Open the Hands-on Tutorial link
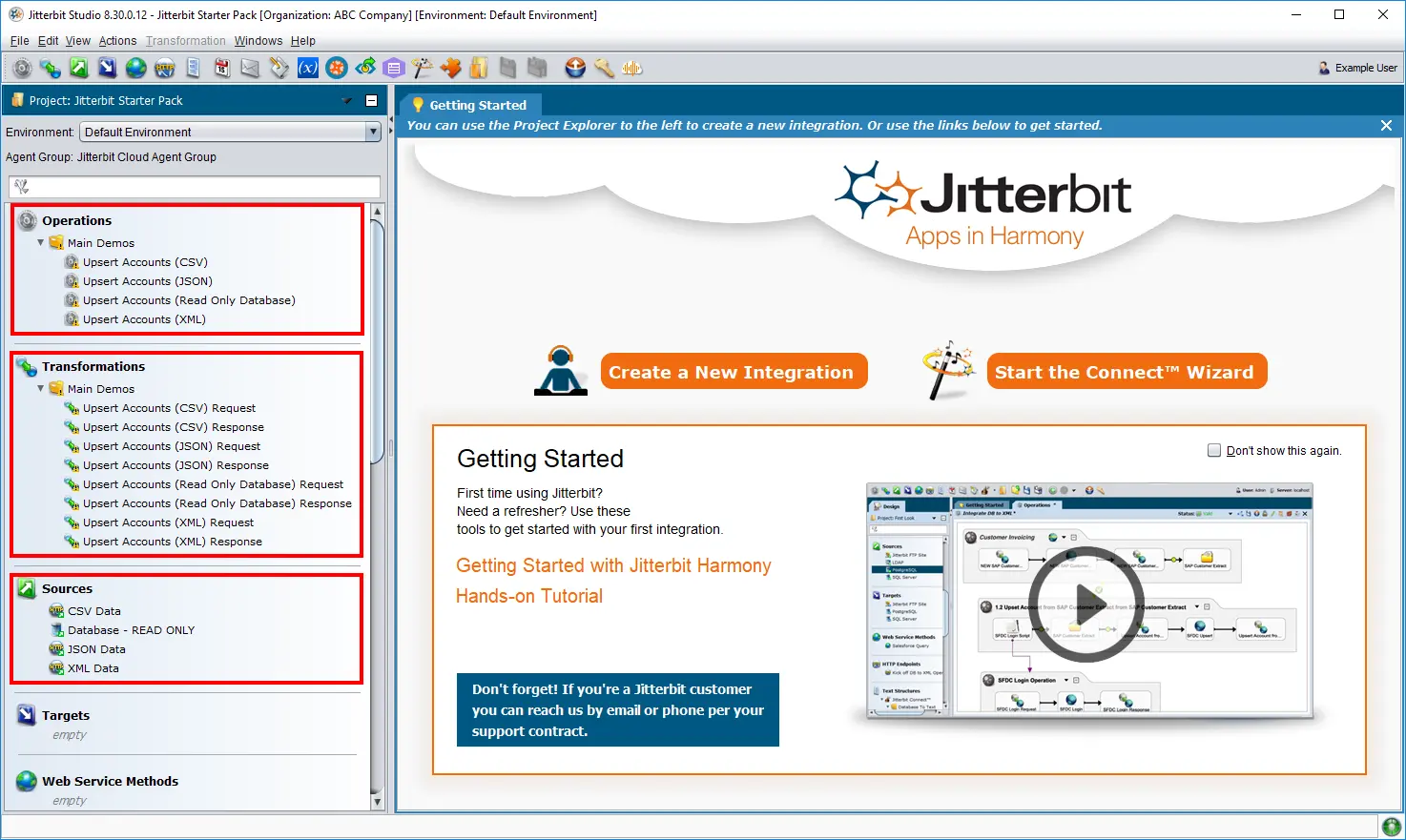This screenshot has width=1406, height=840. (529, 596)
